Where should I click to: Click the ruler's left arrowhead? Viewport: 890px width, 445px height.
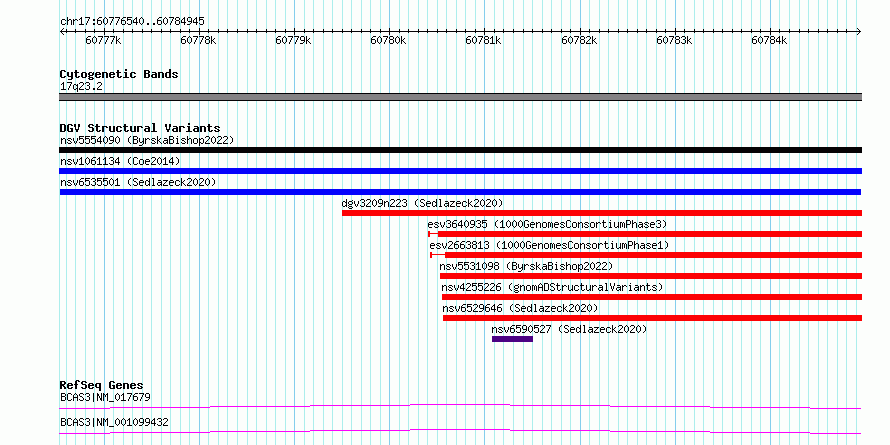62,32
